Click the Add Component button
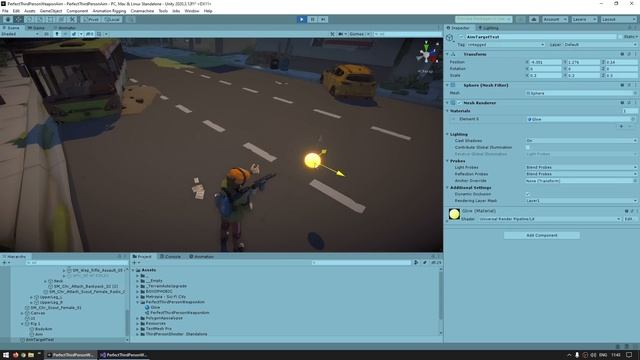This screenshot has height=360, width=640. (x=542, y=236)
